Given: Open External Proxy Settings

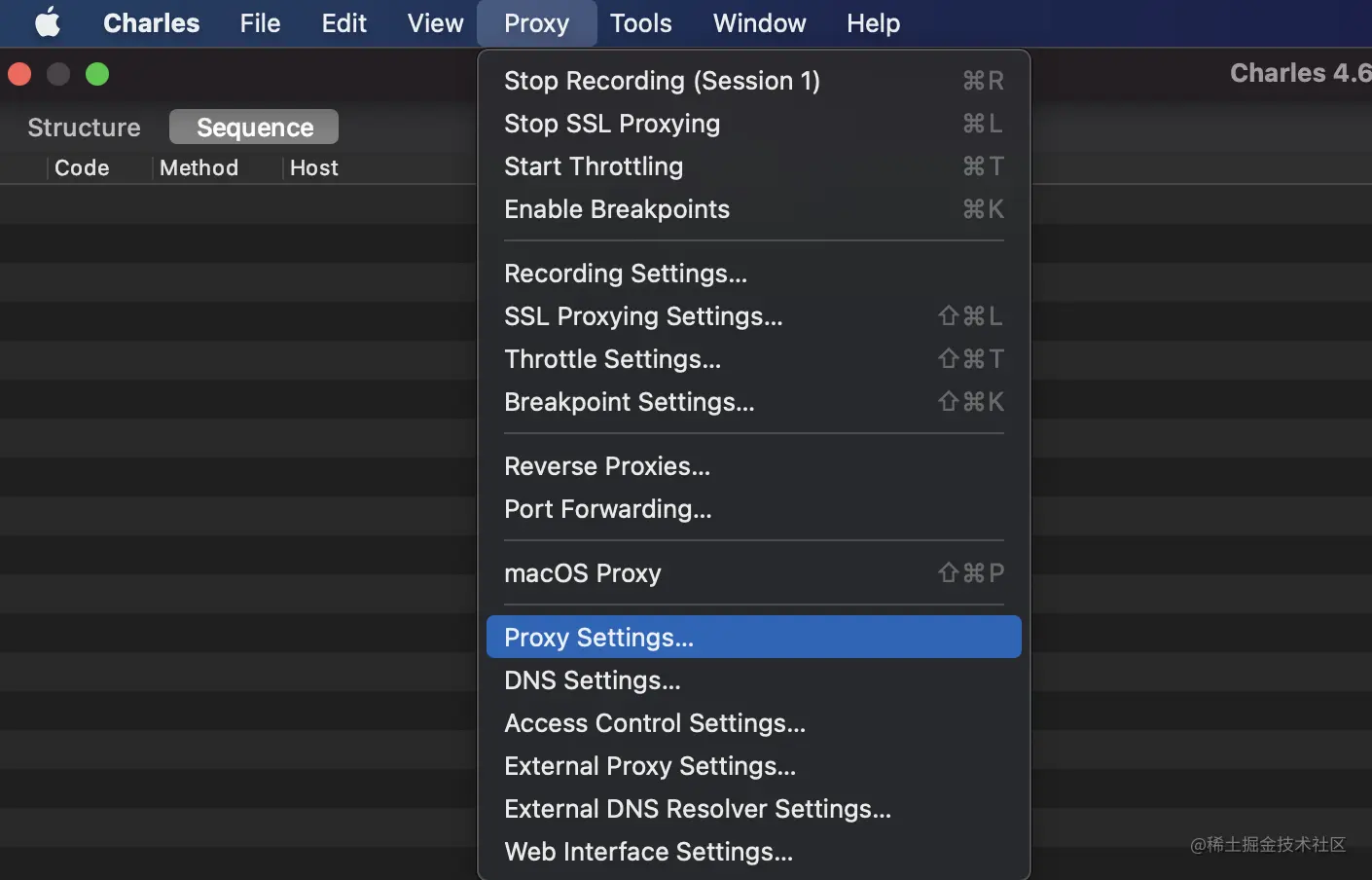Looking at the screenshot, I should pos(650,766).
